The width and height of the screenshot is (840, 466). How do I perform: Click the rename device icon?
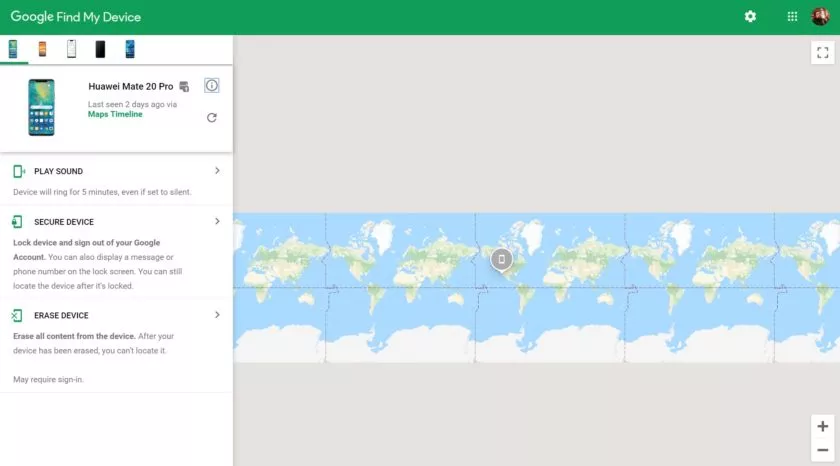click(x=184, y=87)
